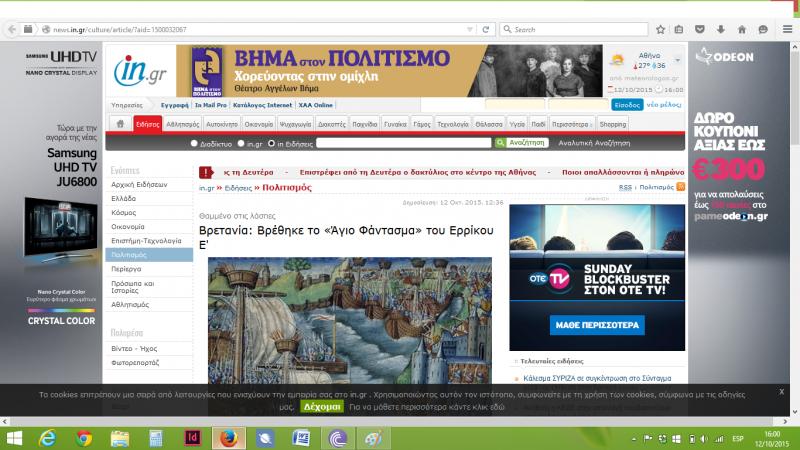Click the ΜΑΘΕ ΠΕΡΙΣΣΟΤΕΡΑ ad button
This screenshot has height=450, width=800.
click(x=597, y=325)
